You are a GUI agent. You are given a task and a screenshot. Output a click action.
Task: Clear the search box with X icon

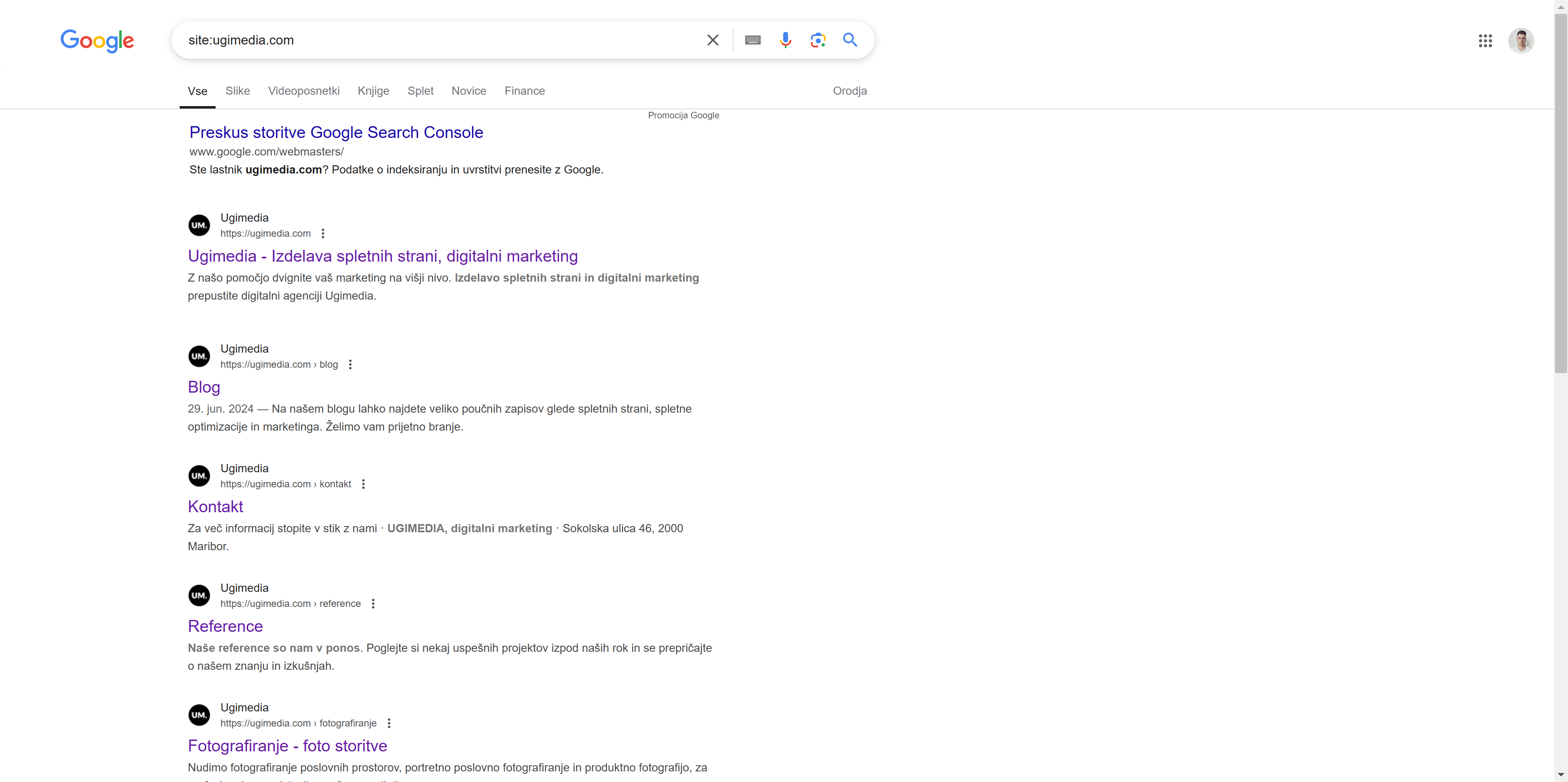tap(712, 40)
